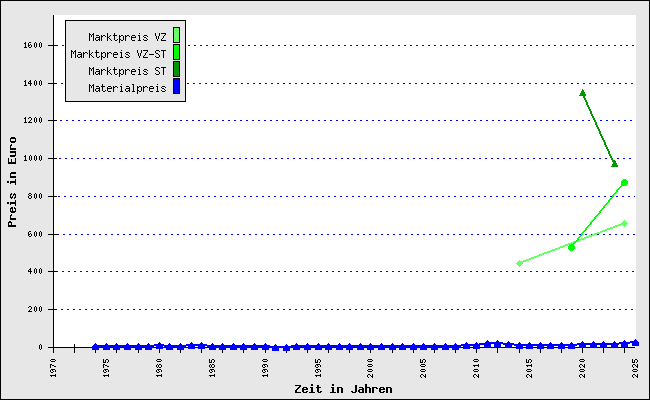The image size is (650, 400).
Task: Click the bright green circle marker near 530 Euro
Action: pyautogui.click(x=572, y=247)
